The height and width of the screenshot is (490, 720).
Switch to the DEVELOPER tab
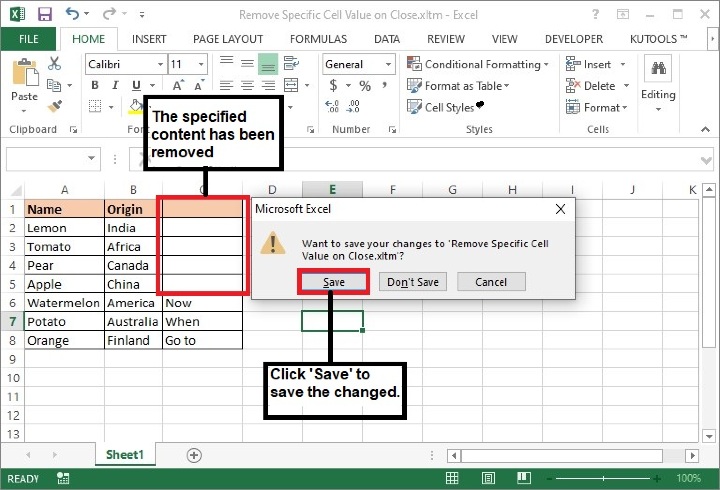pyautogui.click(x=574, y=39)
